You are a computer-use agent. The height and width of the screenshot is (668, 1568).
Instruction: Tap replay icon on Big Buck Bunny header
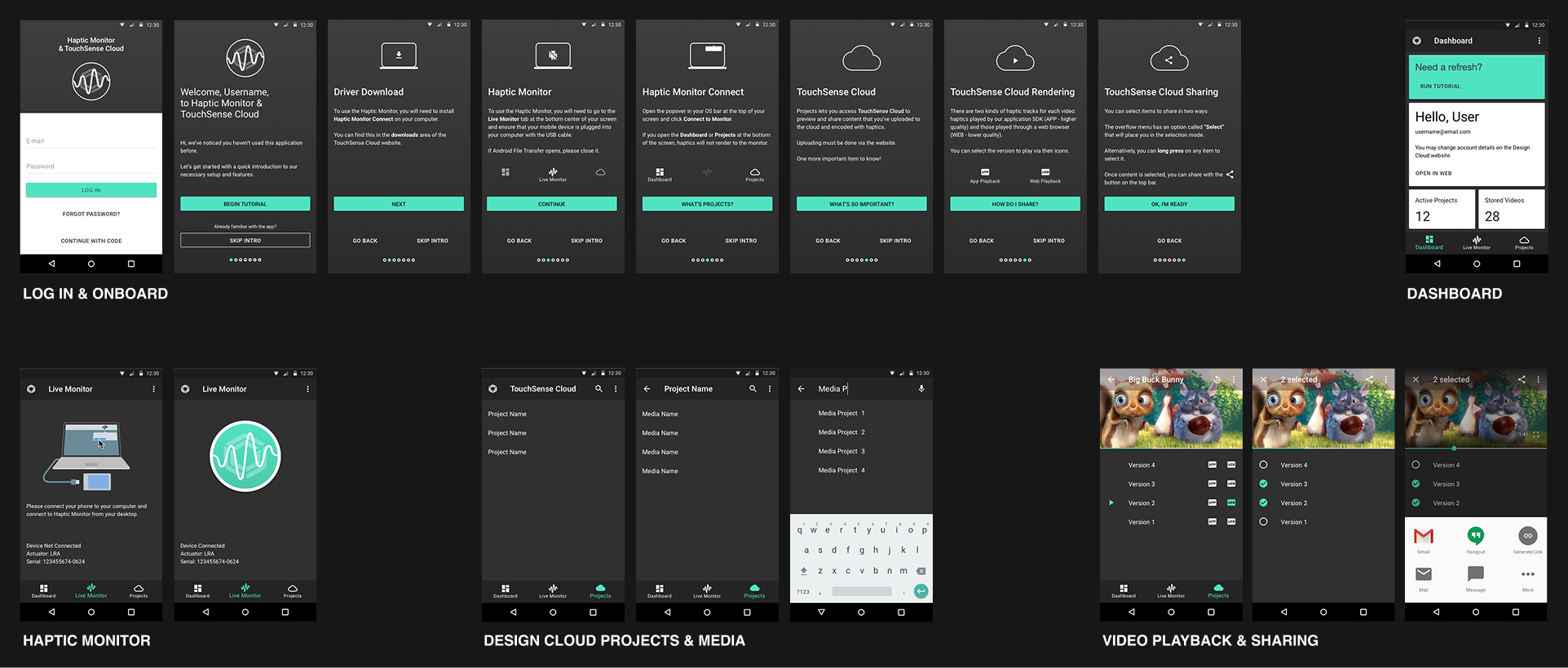tap(1217, 379)
